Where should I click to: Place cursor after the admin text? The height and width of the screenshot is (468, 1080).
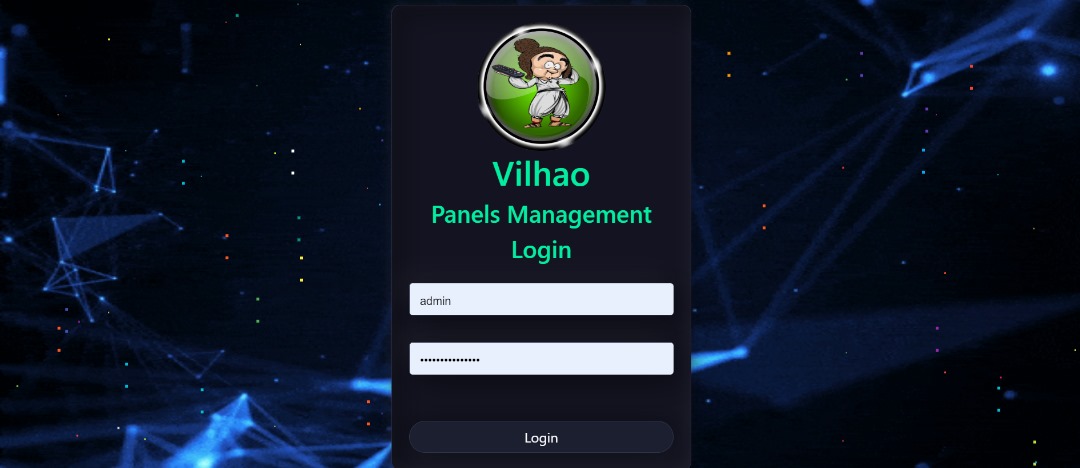(452, 301)
